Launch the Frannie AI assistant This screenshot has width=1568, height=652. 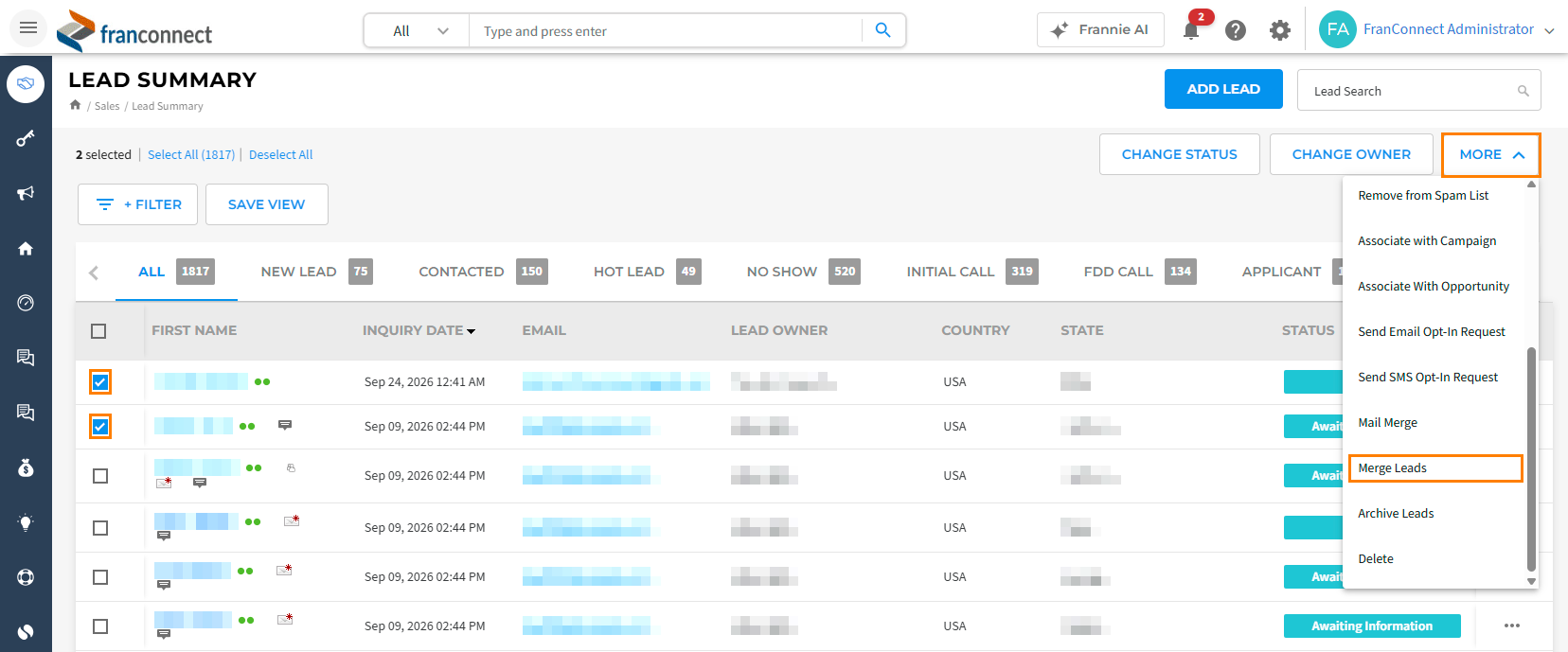click(x=1099, y=30)
